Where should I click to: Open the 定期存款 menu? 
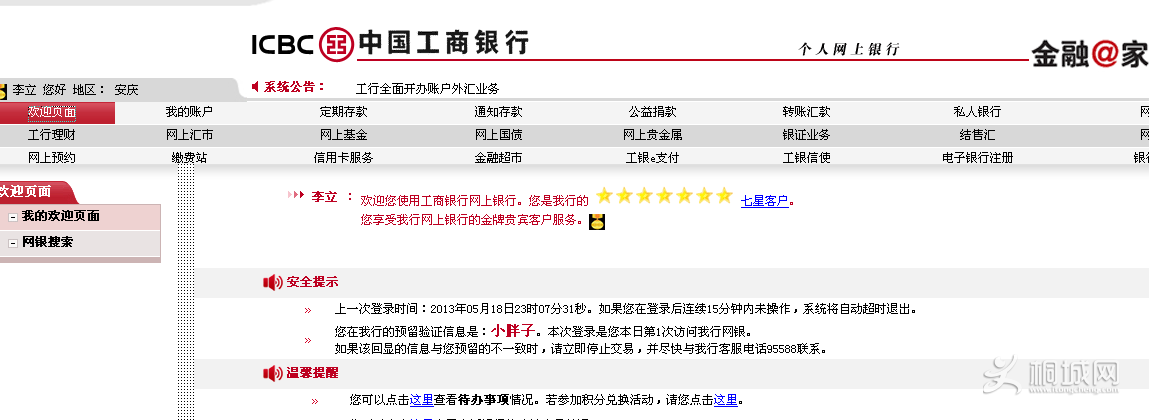tap(344, 112)
